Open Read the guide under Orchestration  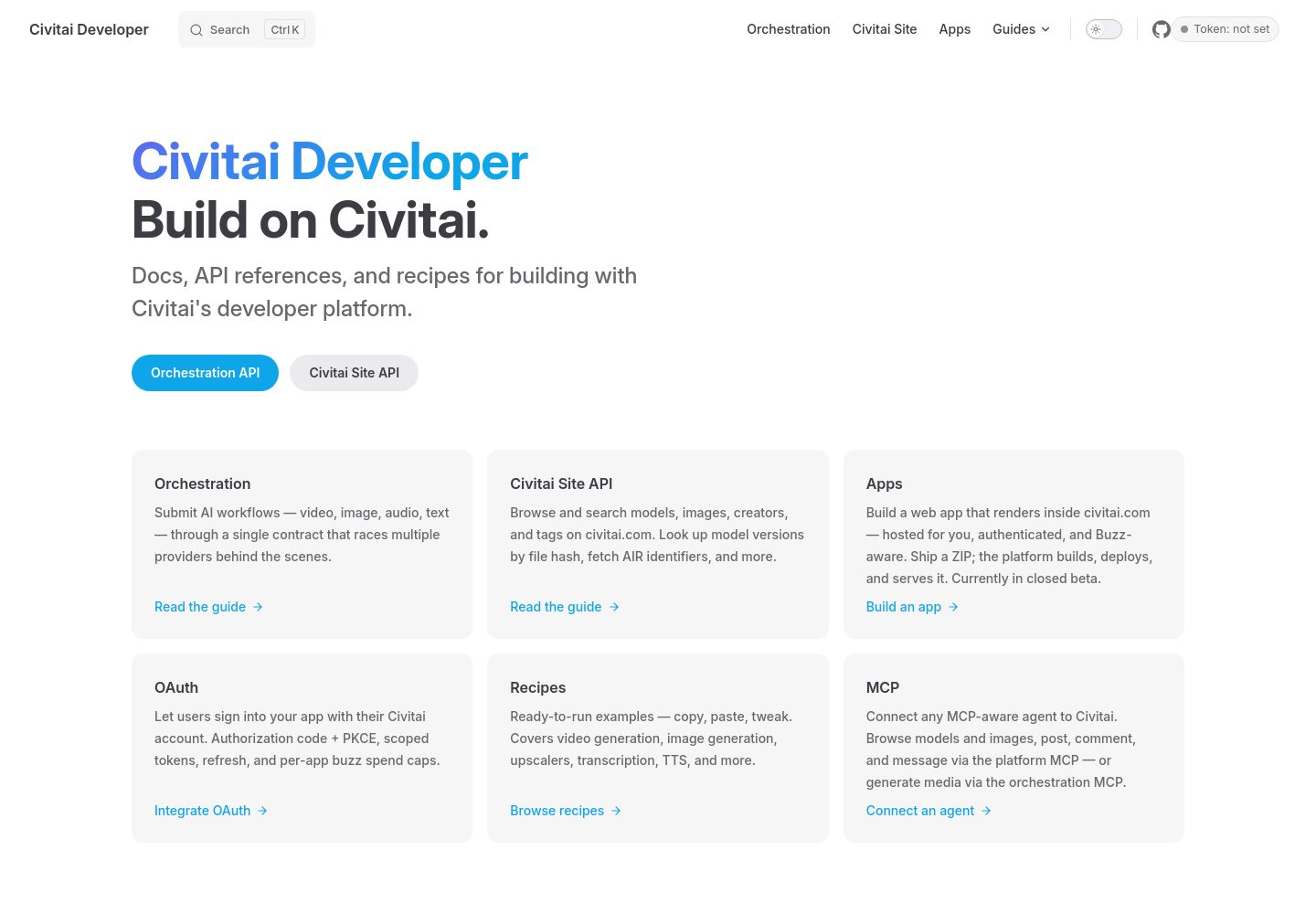[x=208, y=607]
